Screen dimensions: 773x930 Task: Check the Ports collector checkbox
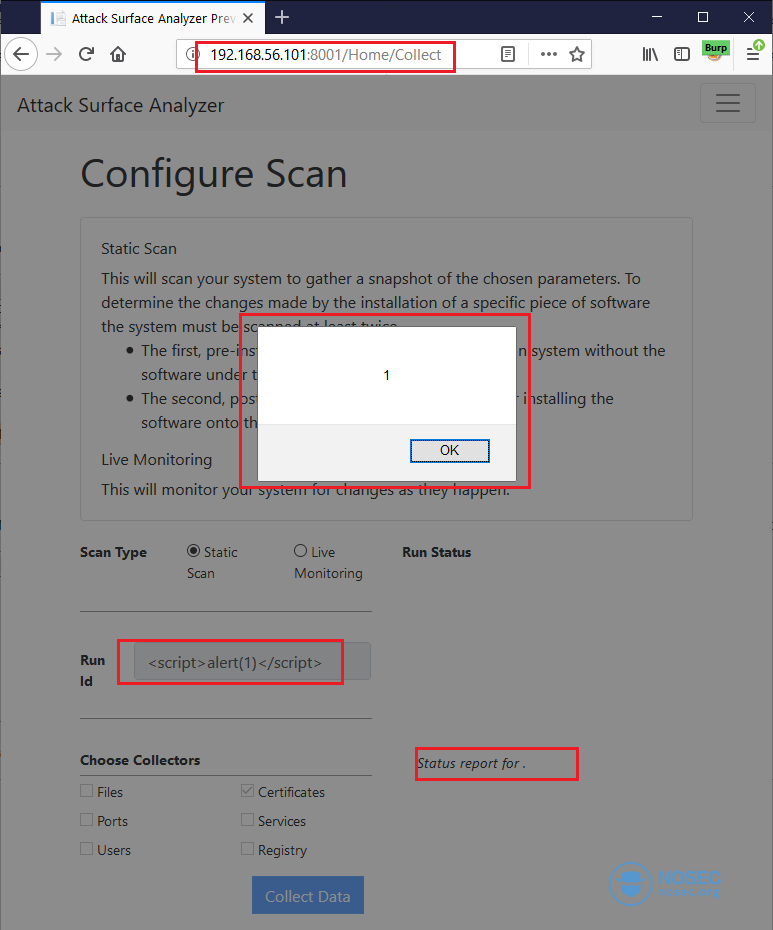(x=87, y=820)
